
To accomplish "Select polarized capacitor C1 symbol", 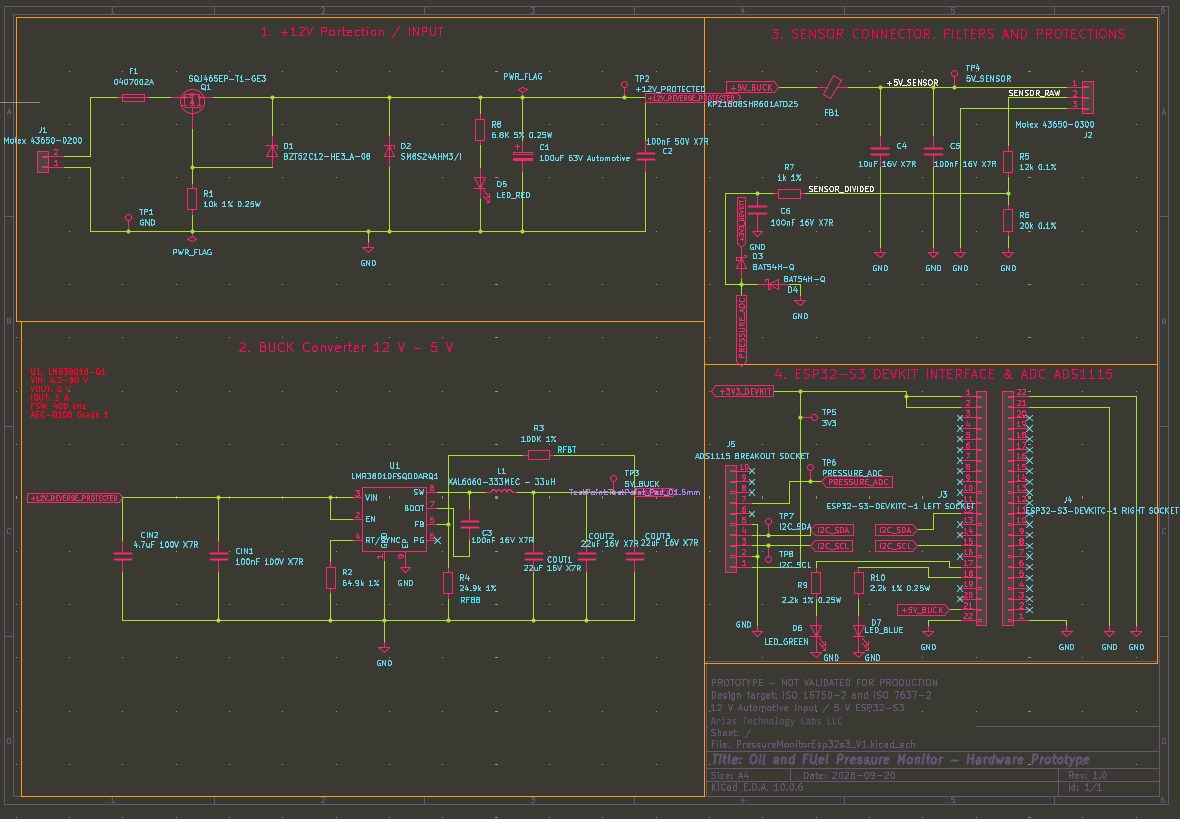I will (x=523, y=154).
